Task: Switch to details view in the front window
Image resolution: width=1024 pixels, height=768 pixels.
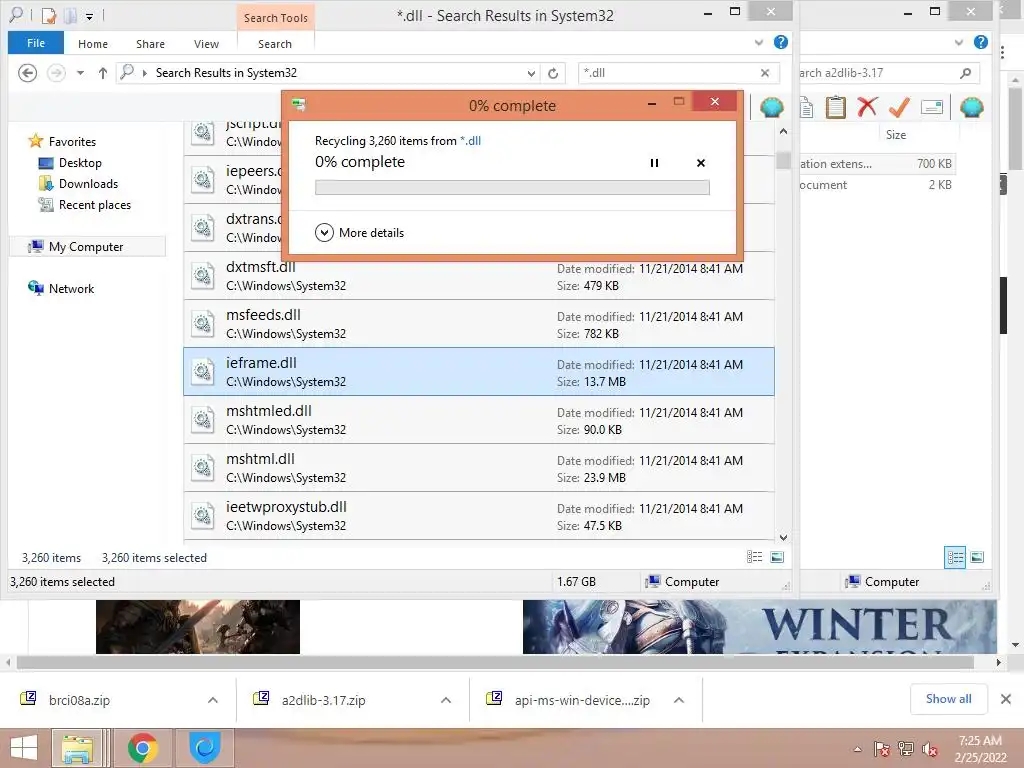Action: (x=754, y=557)
